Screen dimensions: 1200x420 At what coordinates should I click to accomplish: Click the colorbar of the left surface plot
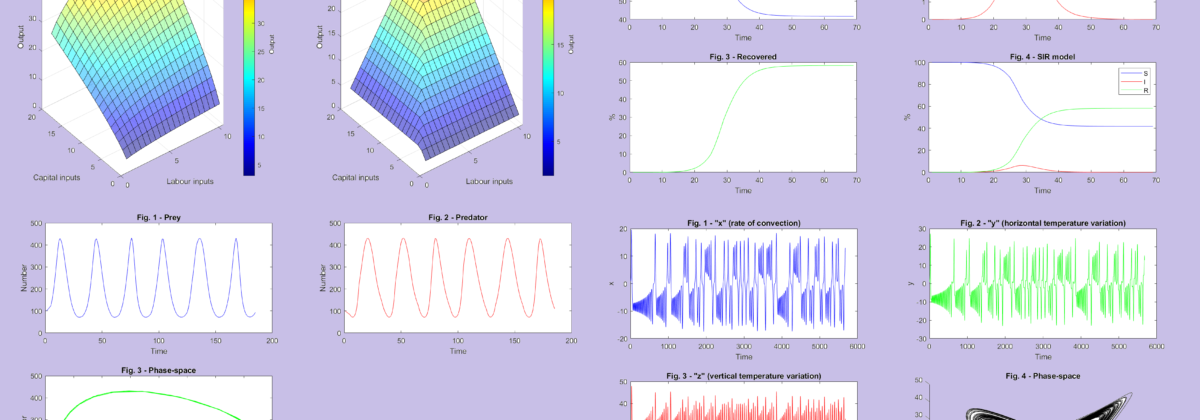(x=251, y=87)
